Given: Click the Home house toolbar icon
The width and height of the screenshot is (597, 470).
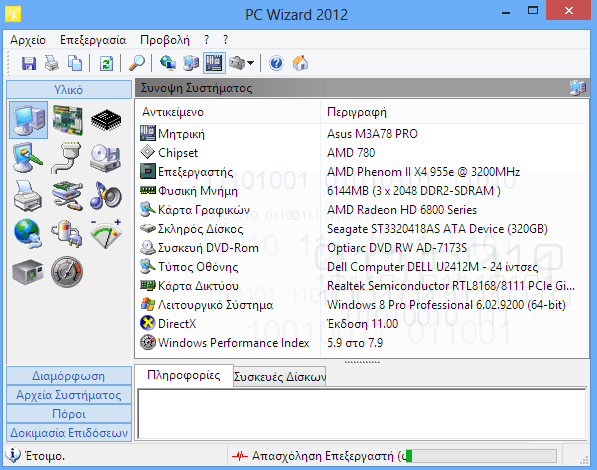Looking at the screenshot, I should coord(300,63).
